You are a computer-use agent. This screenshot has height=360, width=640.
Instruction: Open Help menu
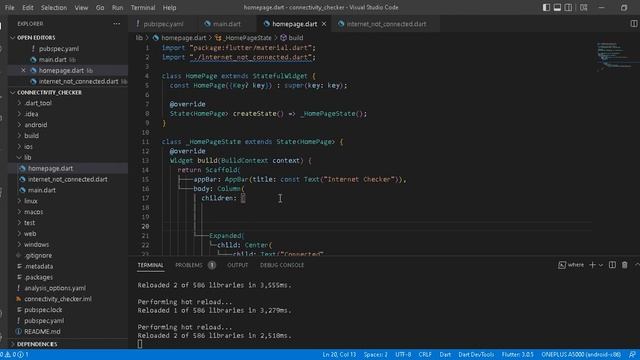(169, 7)
